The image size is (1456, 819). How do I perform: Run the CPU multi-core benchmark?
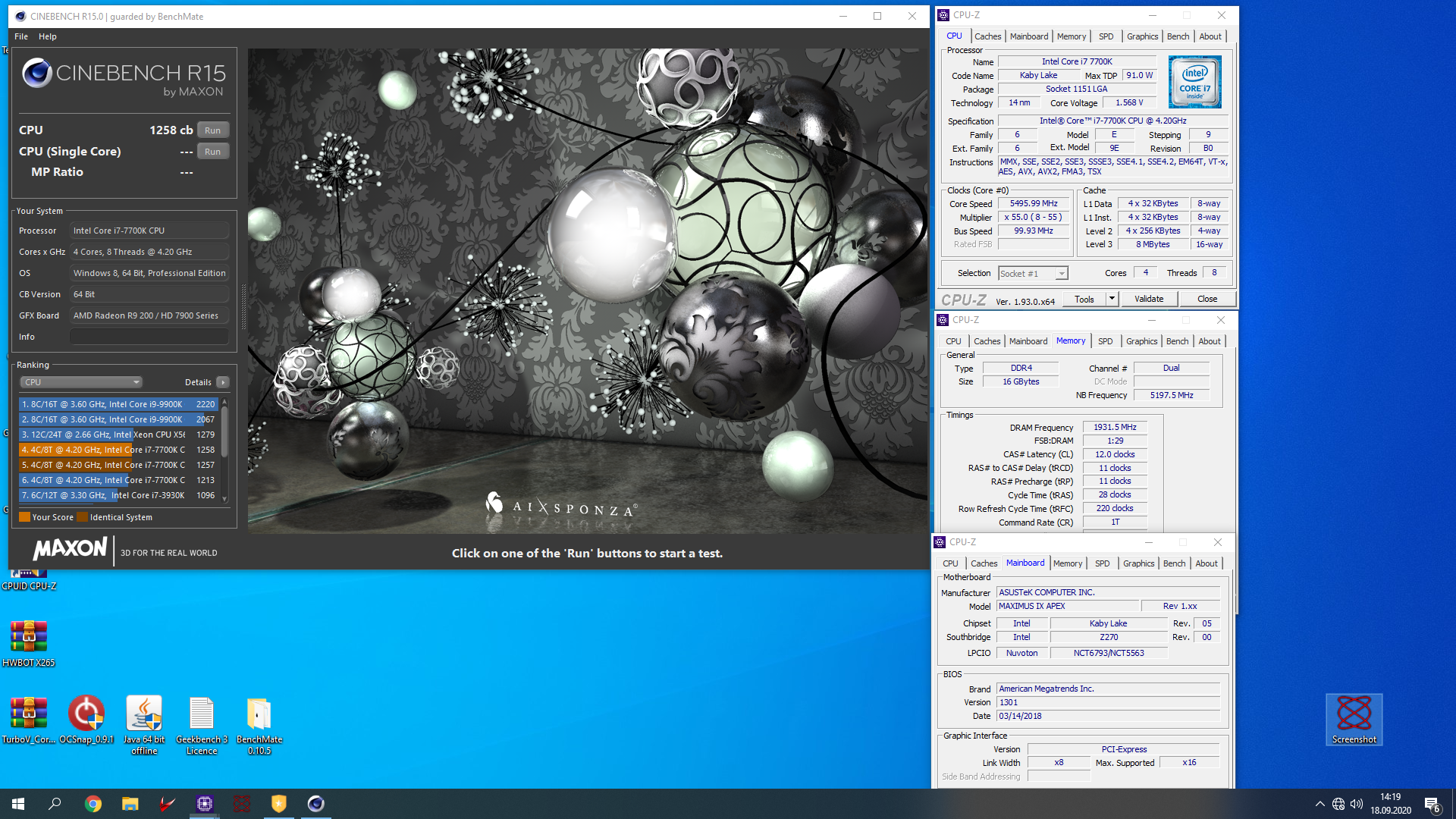pyautogui.click(x=213, y=130)
